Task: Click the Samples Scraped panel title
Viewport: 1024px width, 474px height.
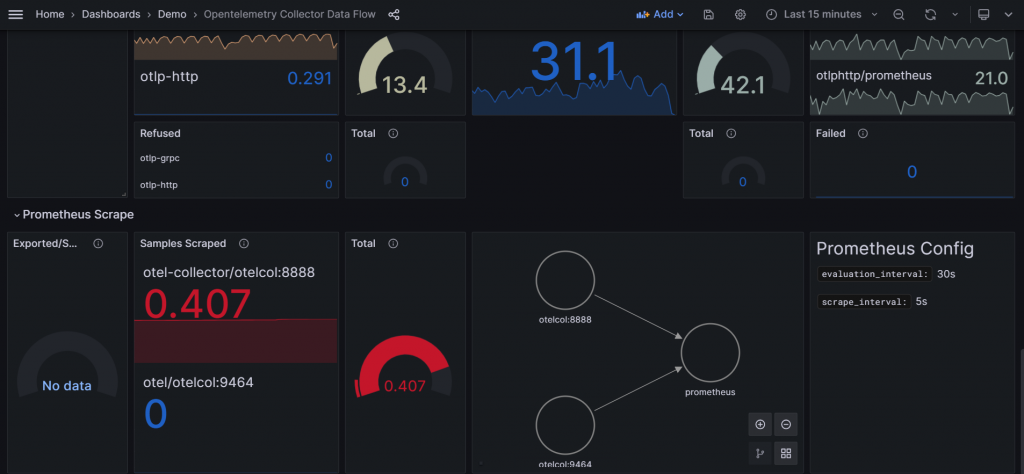Action: click(183, 244)
